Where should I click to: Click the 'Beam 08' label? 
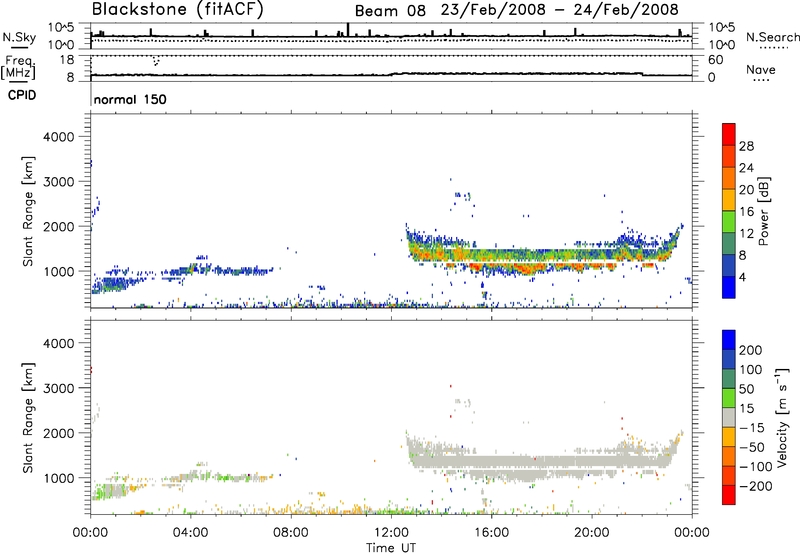coord(390,10)
